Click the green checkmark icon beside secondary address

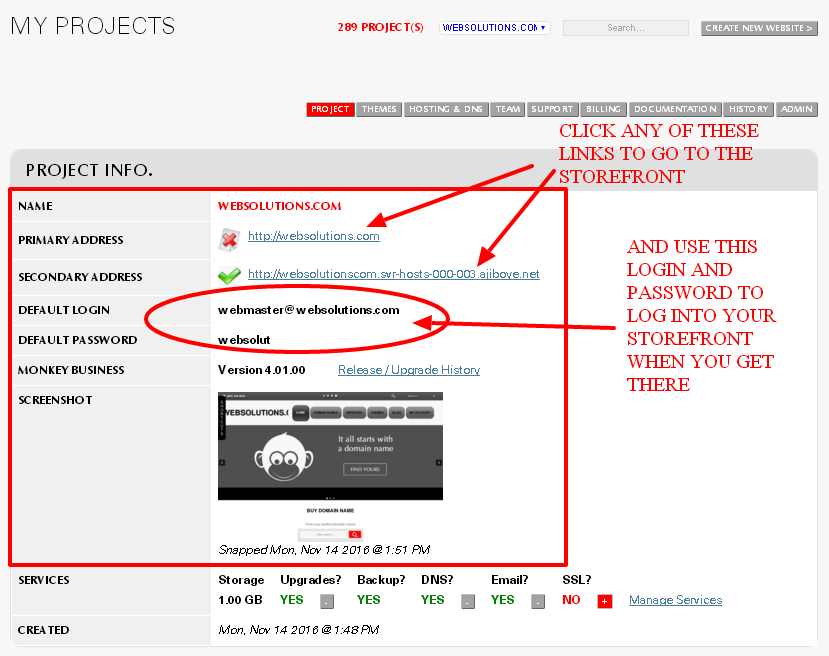[x=229, y=275]
